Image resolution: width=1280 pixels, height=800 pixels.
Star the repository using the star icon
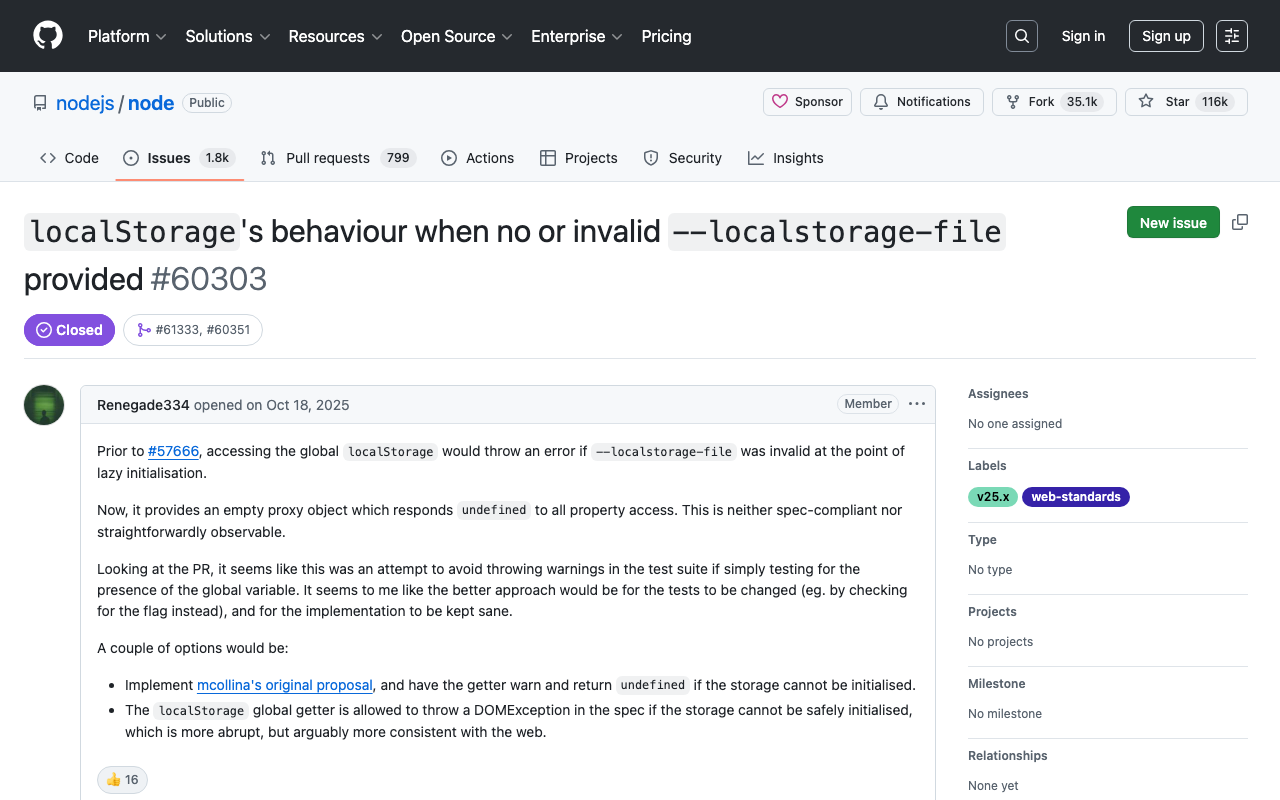point(1146,101)
